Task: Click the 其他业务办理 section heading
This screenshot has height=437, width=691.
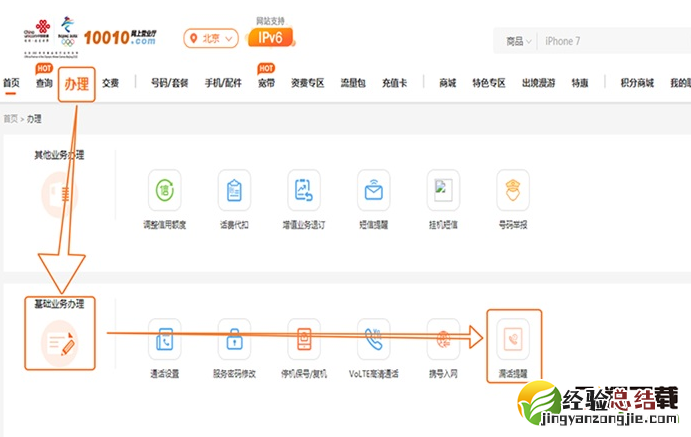Action: [59, 155]
